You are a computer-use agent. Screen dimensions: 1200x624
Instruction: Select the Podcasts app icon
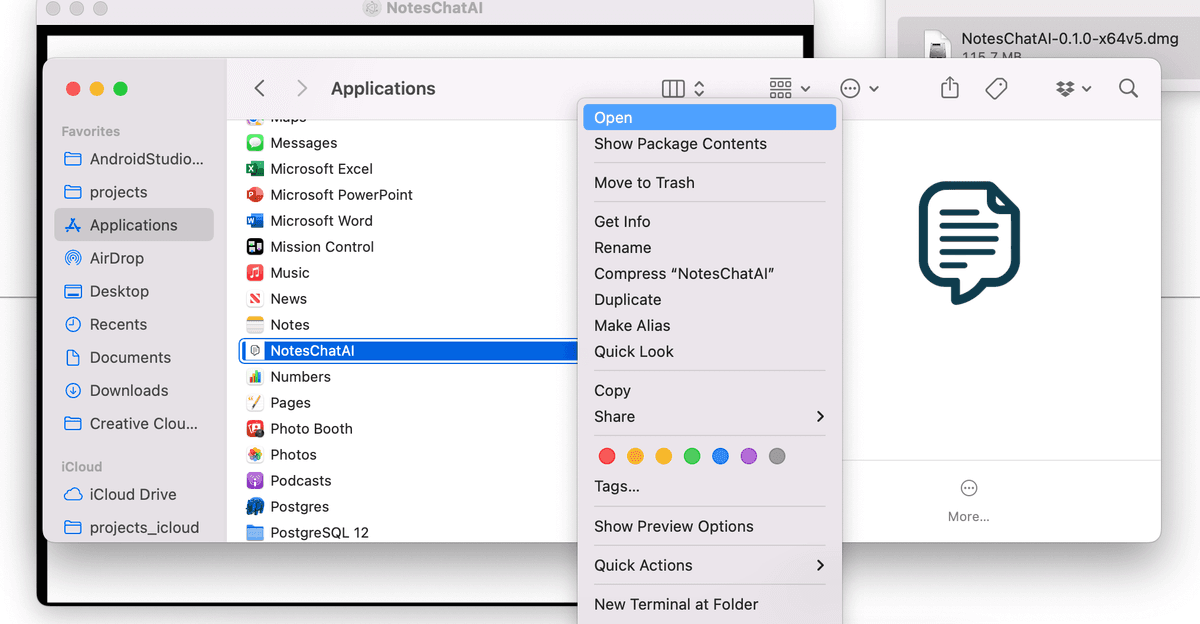[x=255, y=481]
